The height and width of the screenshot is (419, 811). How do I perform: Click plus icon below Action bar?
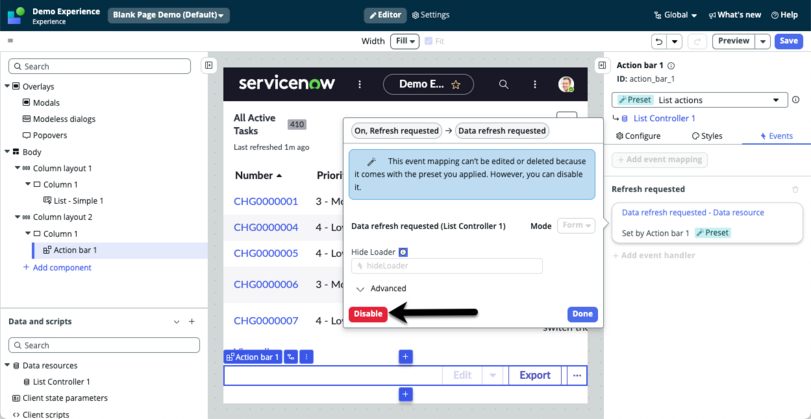(x=406, y=395)
